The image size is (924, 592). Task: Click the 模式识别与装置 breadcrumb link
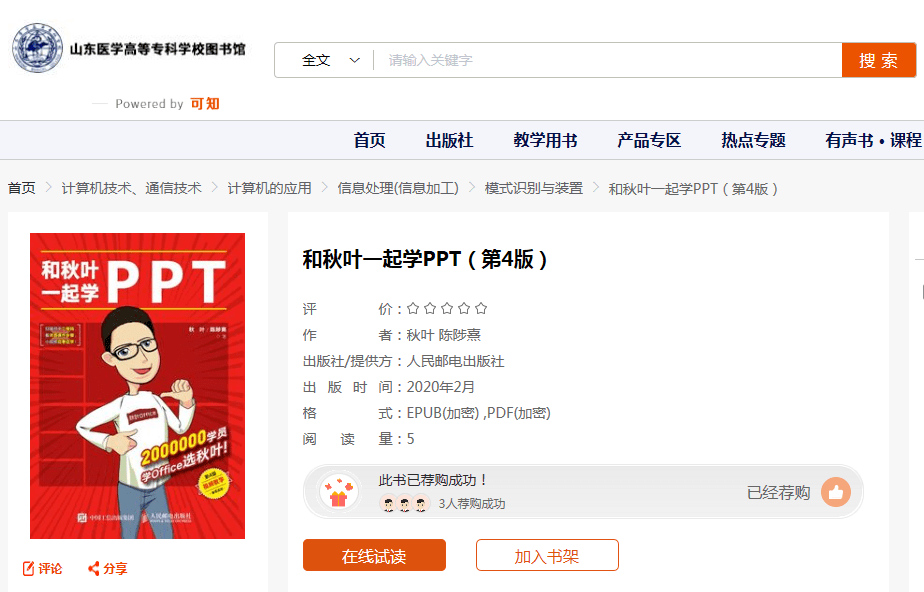point(533,188)
